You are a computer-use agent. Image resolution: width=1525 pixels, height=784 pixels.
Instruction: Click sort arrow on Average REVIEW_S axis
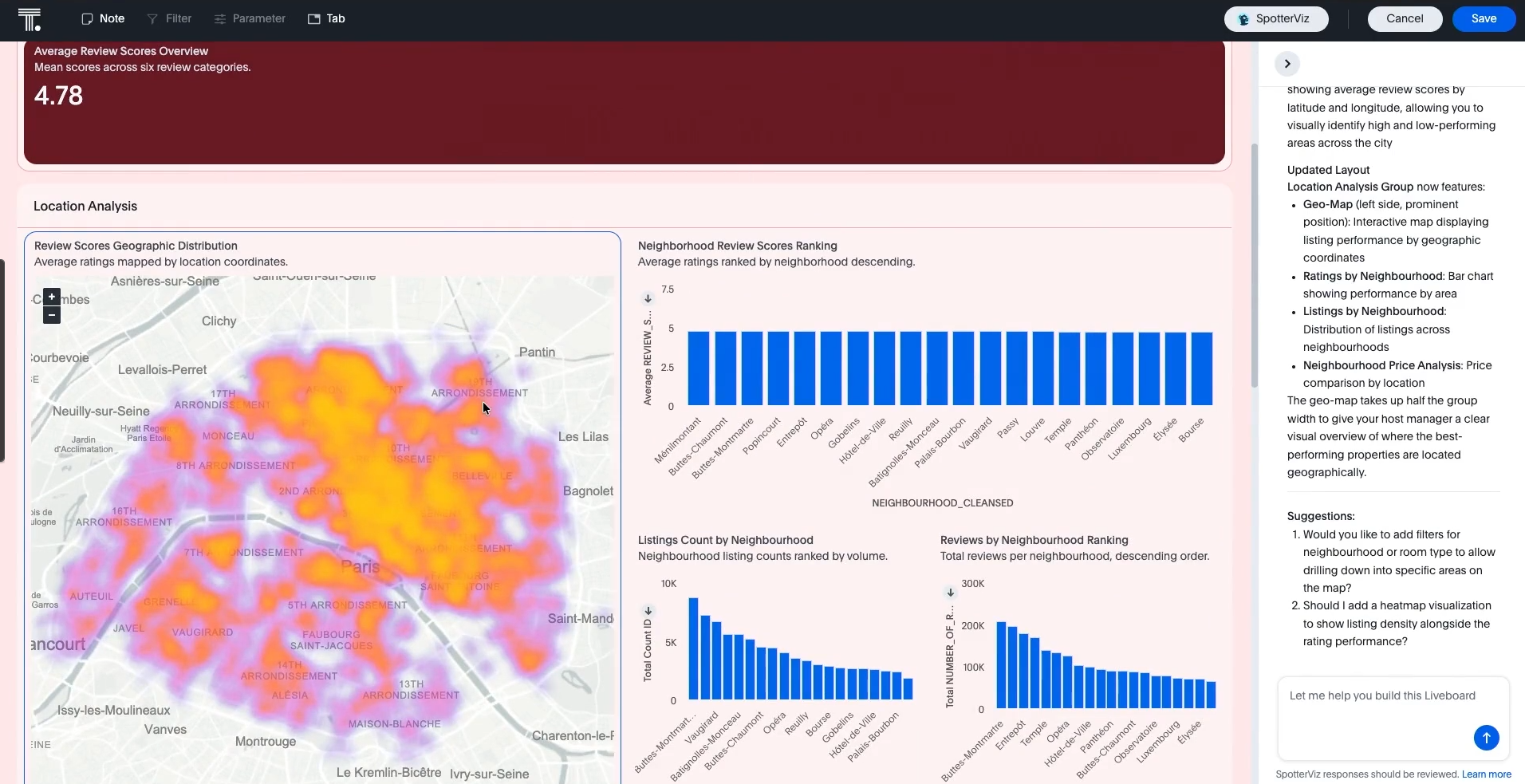point(648,299)
